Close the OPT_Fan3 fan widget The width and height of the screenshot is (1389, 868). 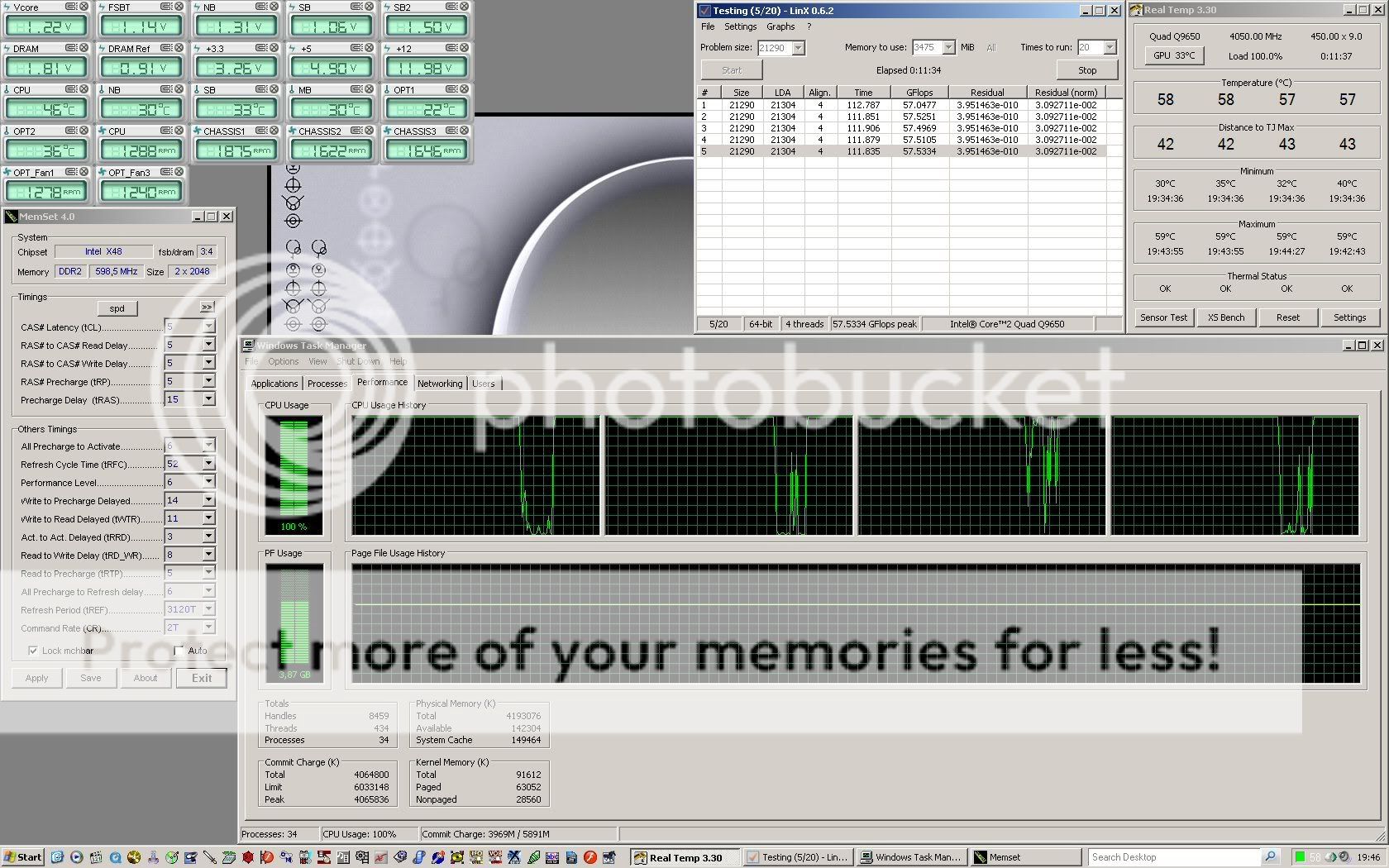pos(179,172)
